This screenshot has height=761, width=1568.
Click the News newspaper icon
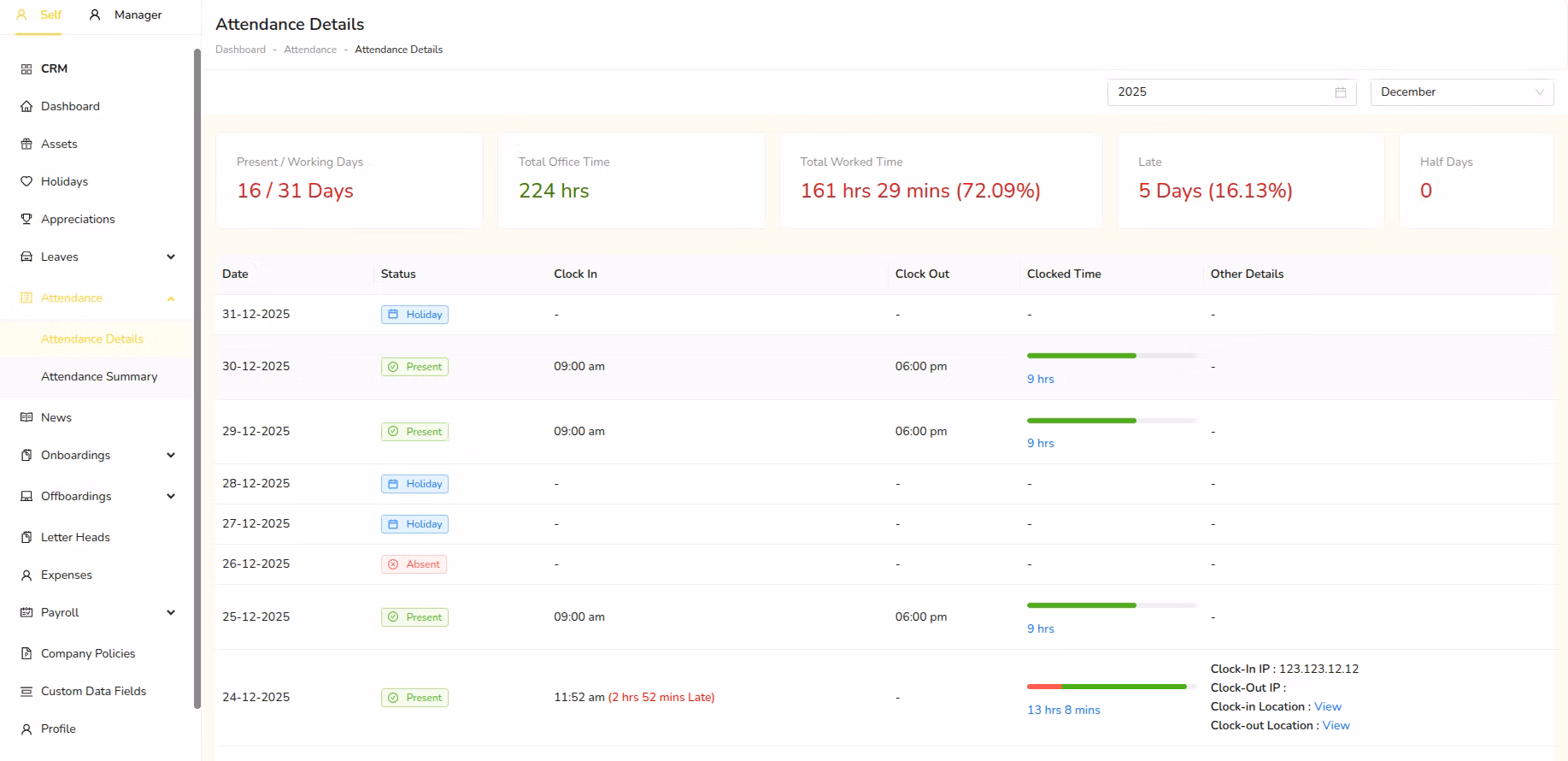pyautogui.click(x=26, y=418)
